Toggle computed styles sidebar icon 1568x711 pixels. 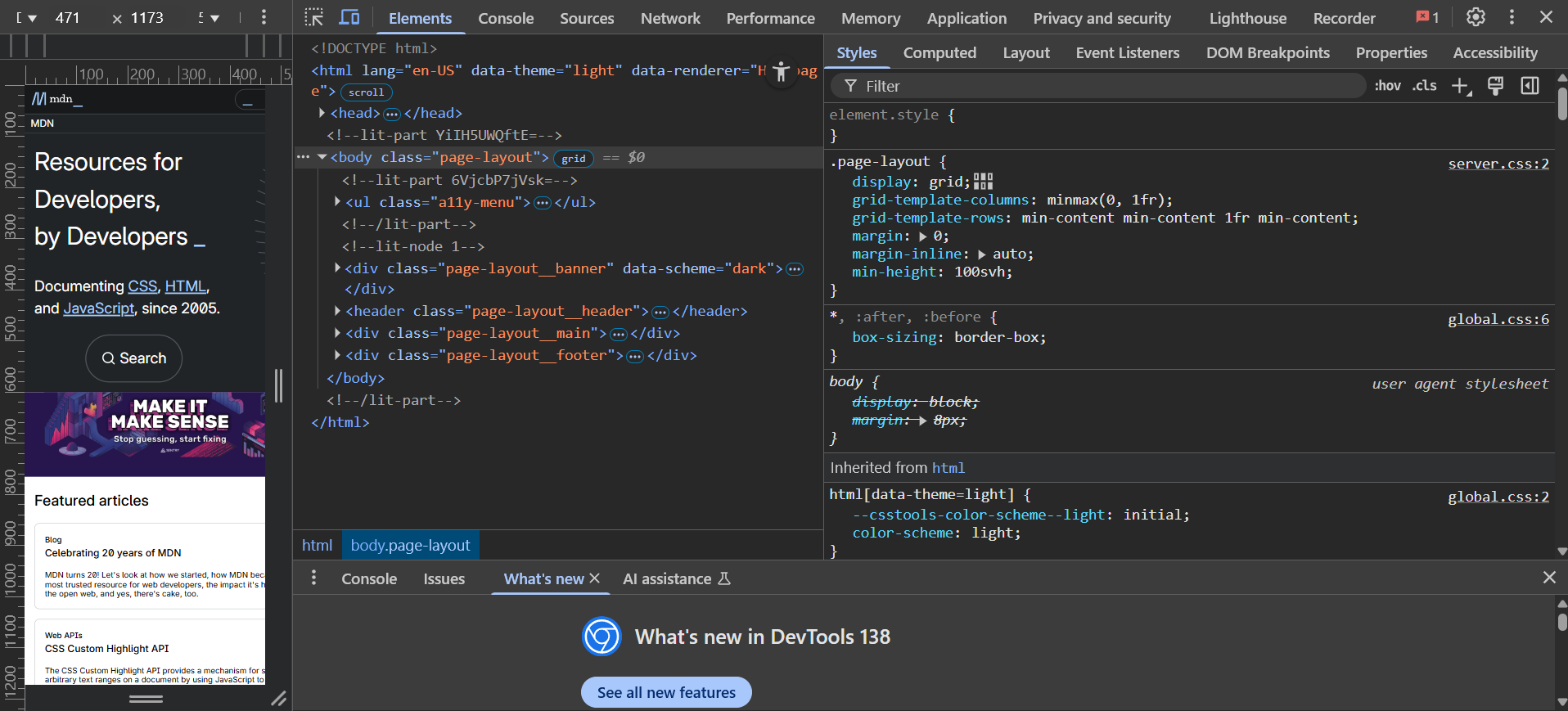1530,85
